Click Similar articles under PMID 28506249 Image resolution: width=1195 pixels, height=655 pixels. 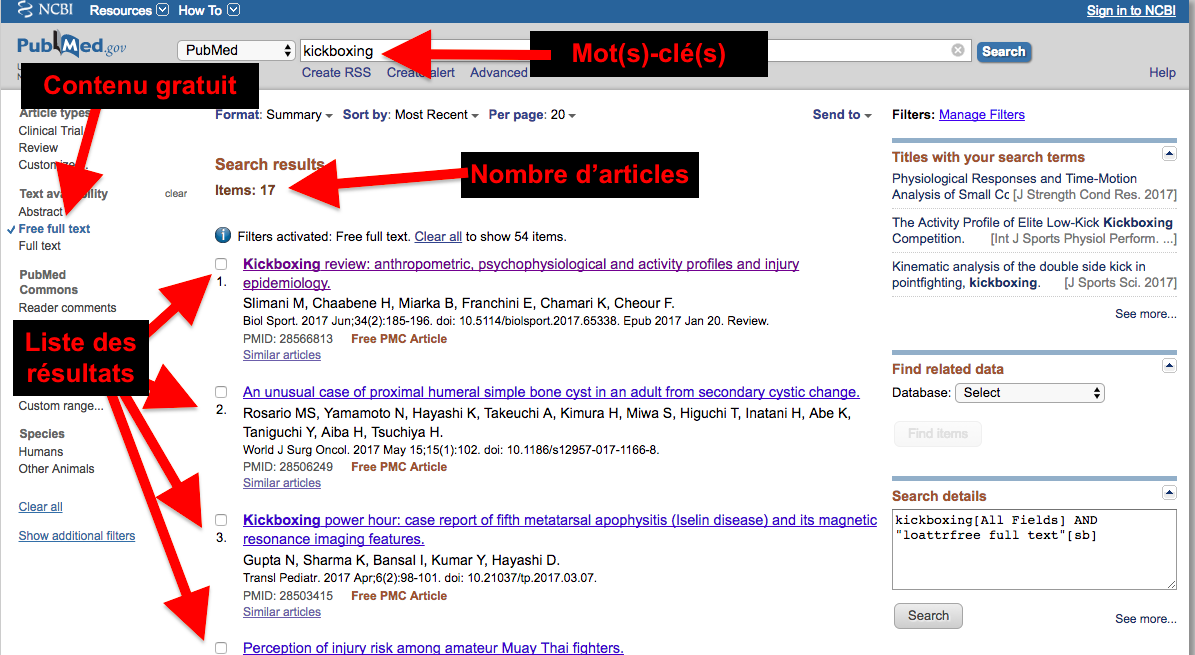pos(282,483)
